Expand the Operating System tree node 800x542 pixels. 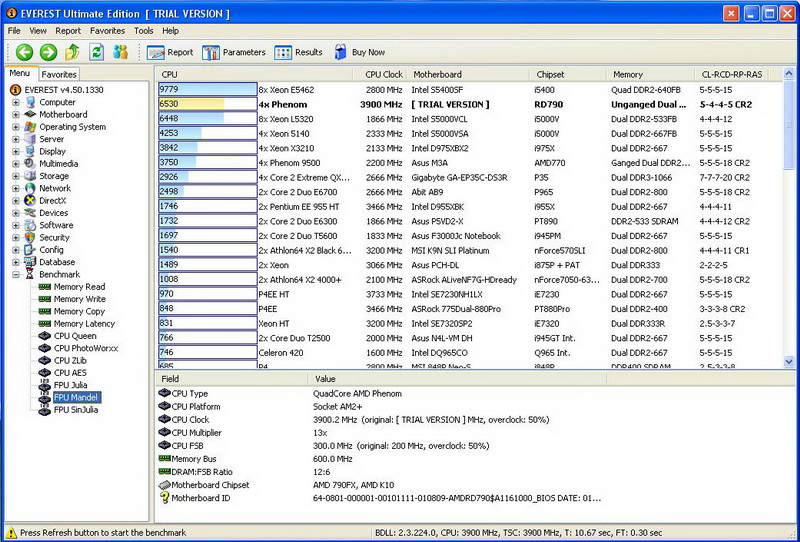click(16, 127)
